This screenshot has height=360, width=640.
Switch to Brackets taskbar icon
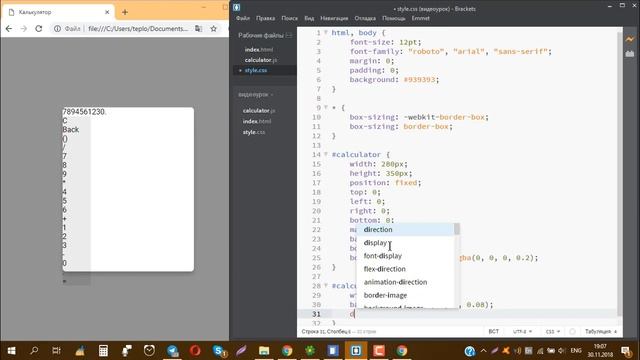[x=356, y=351]
